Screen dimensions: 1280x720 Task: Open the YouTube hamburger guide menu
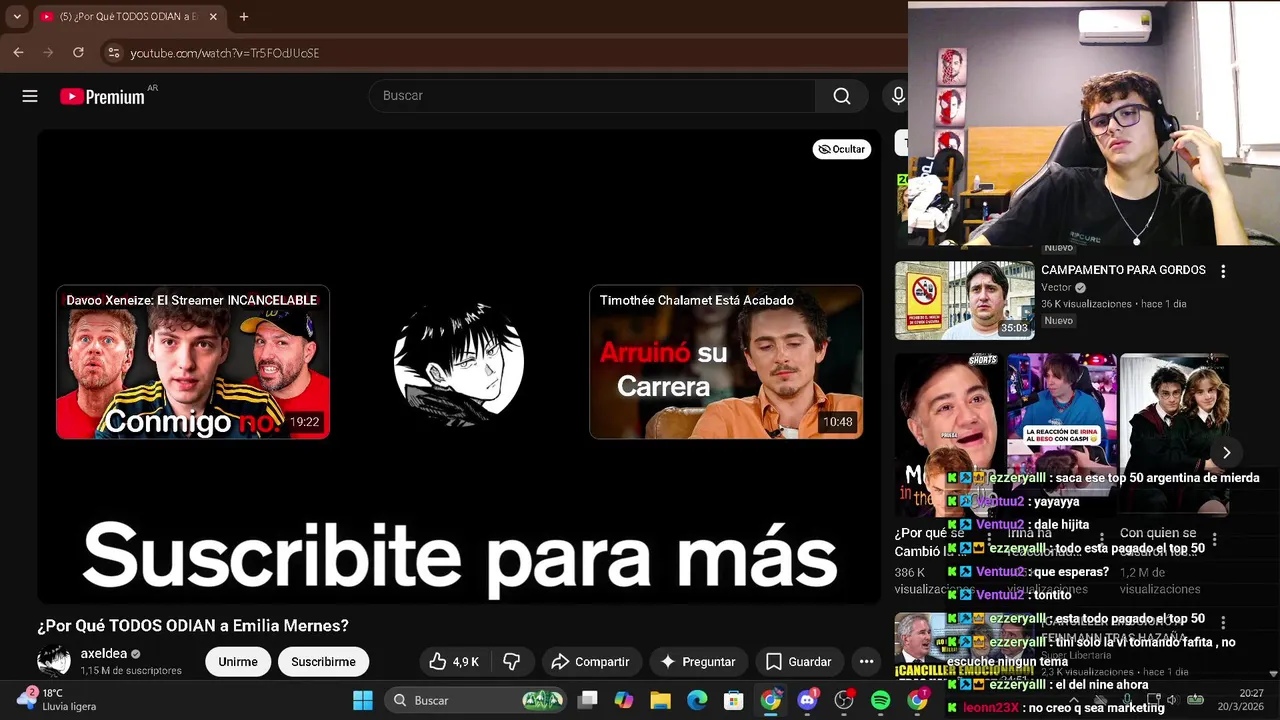(x=30, y=96)
